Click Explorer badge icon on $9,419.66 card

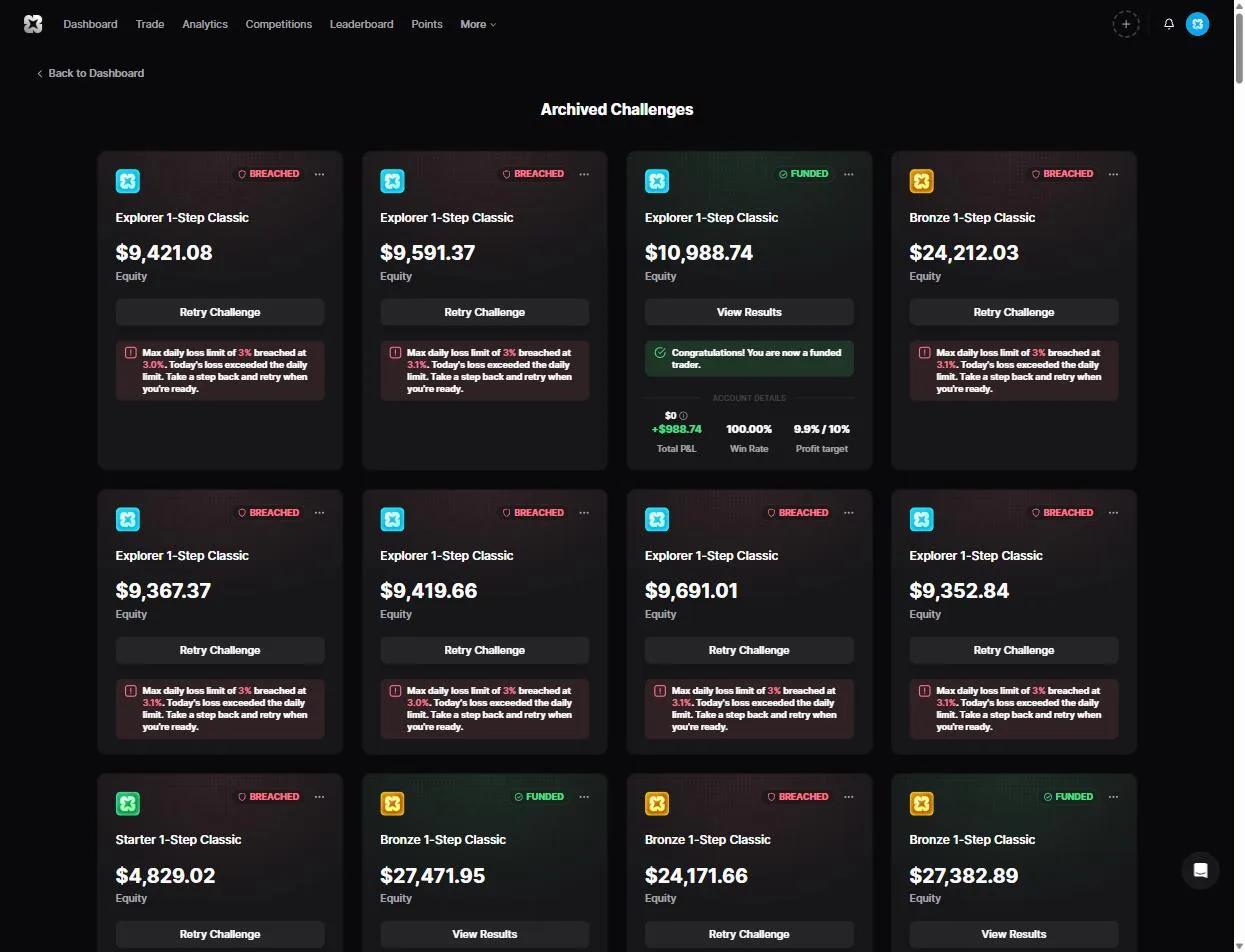coord(392,519)
